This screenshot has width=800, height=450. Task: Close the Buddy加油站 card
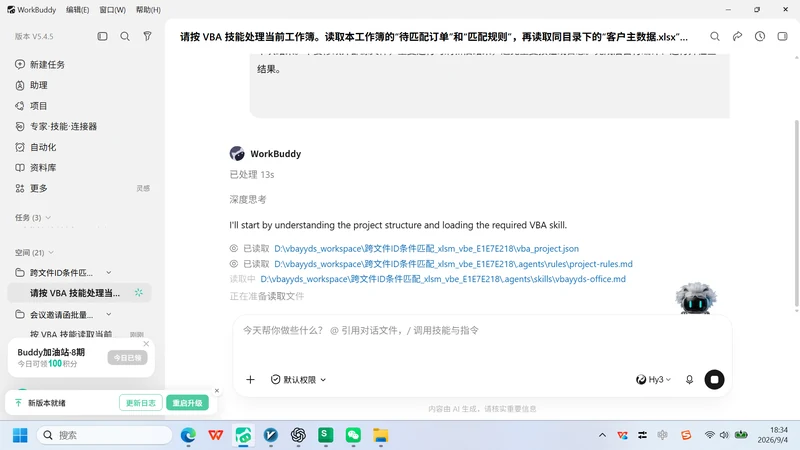coord(146,344)
